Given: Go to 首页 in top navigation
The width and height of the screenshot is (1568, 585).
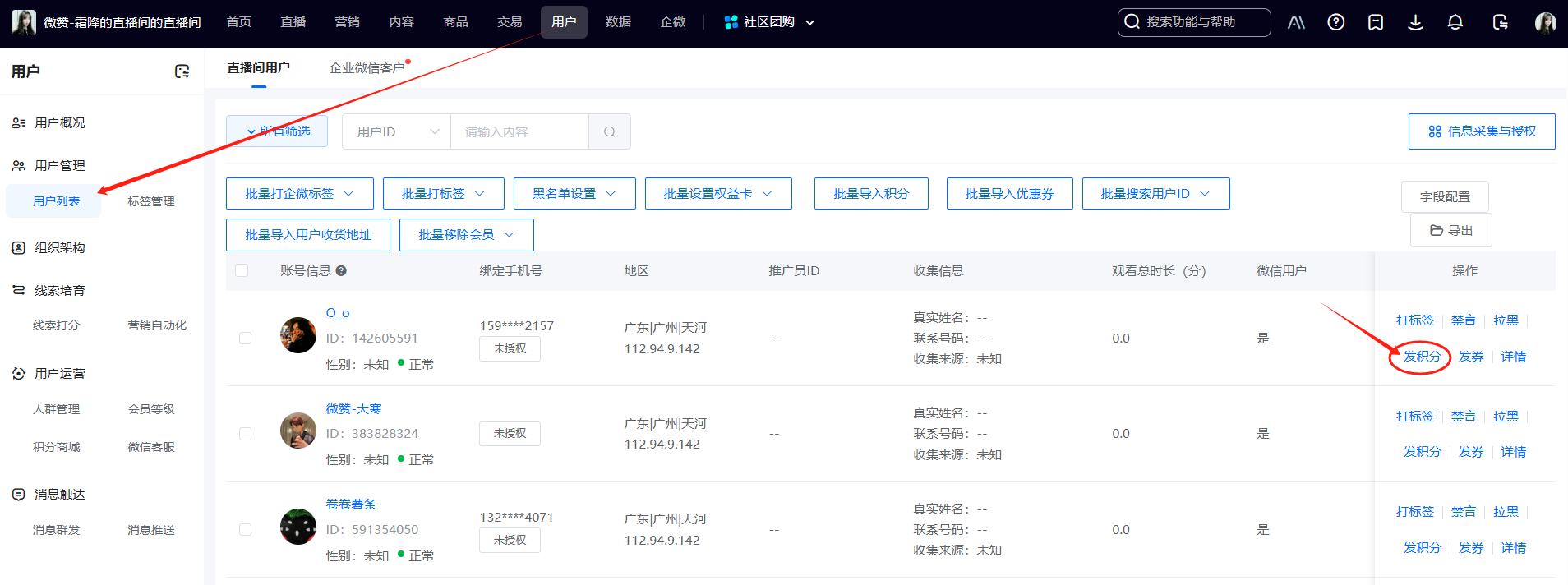Looking at the screenshot, I should pyautogui.click(x=239, y=22).
